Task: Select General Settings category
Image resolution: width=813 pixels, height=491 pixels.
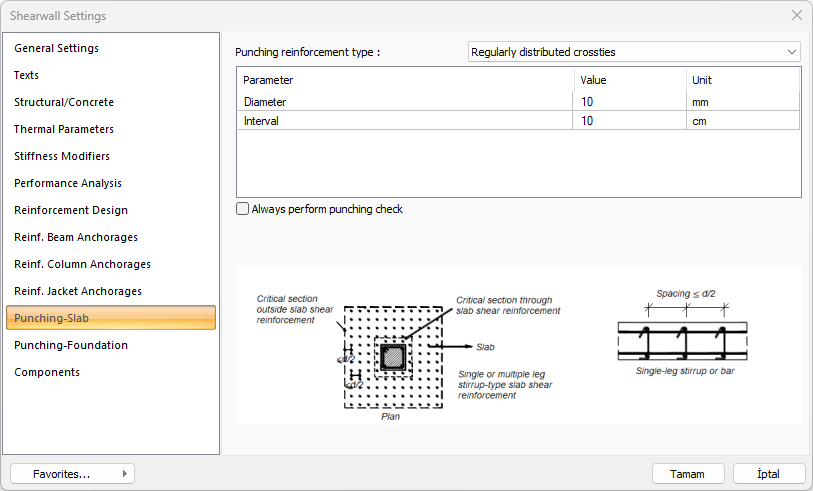Action: pos(56,48)
